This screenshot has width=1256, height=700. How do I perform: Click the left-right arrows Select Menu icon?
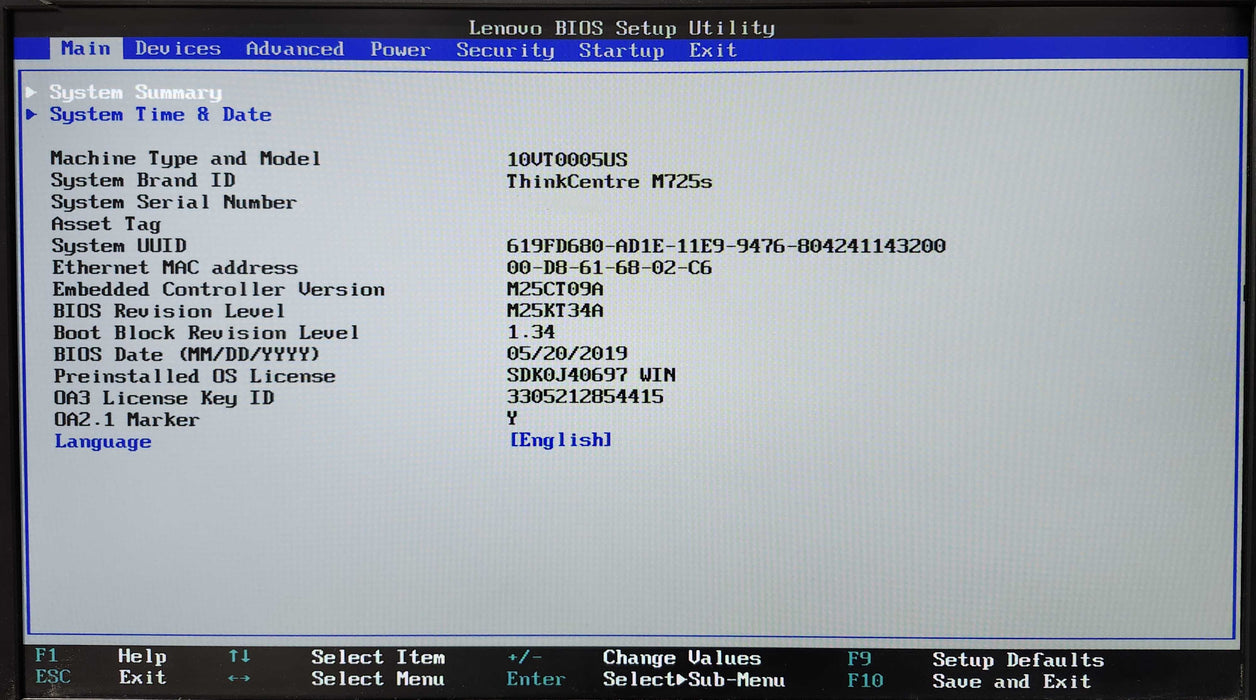coord(239,678)
